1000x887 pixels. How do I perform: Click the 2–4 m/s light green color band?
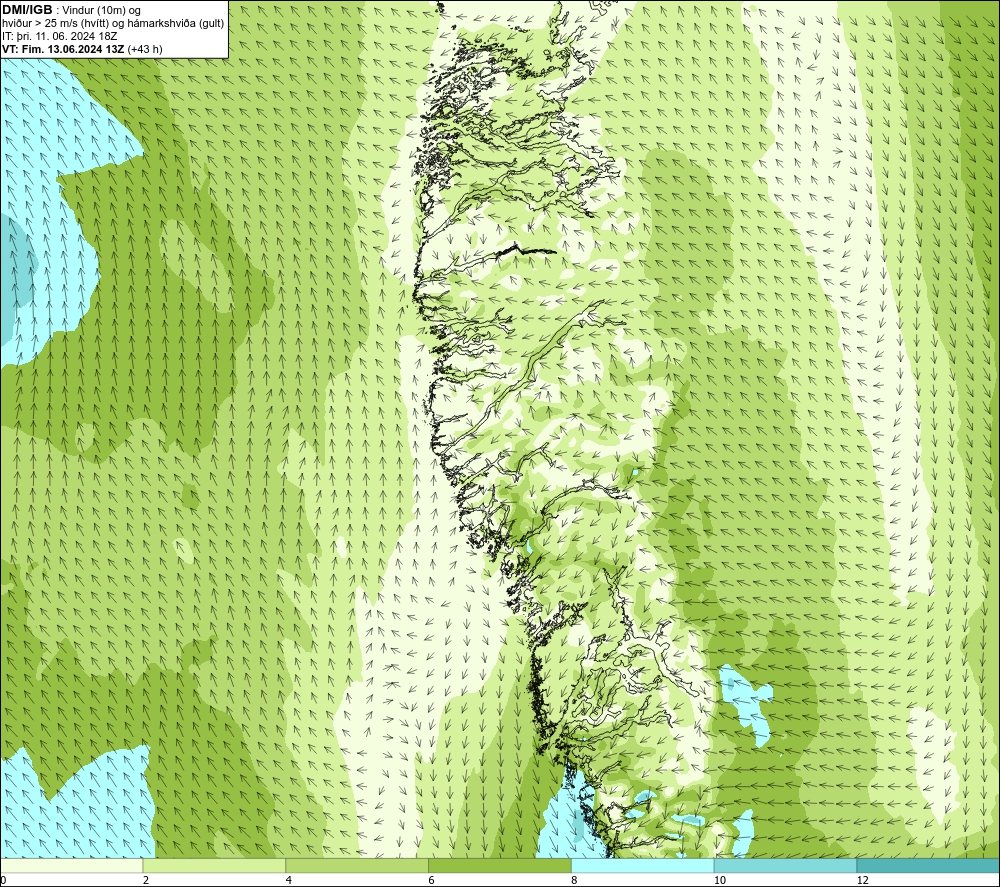point(214,865)
